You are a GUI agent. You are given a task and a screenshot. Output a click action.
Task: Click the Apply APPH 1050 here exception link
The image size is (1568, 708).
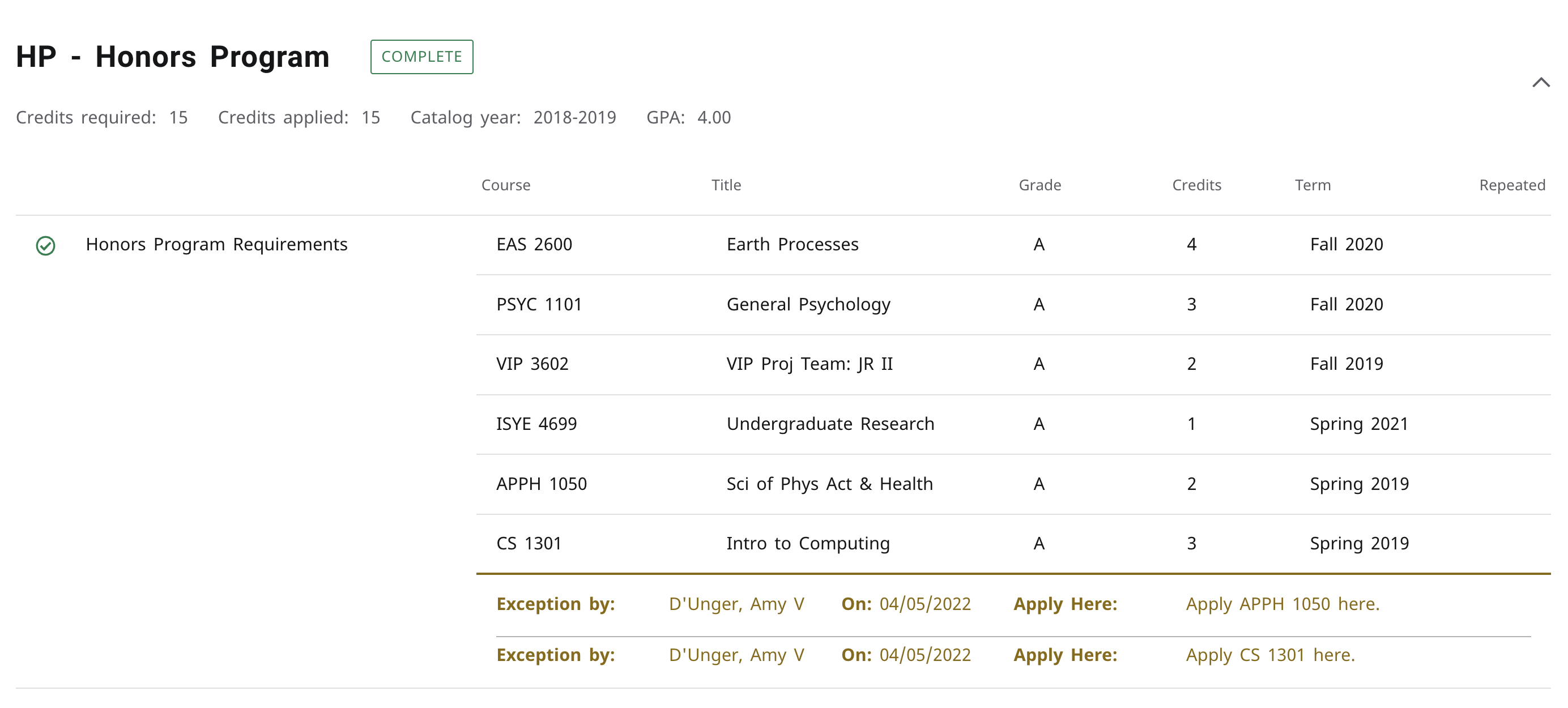click(1281, 604)
